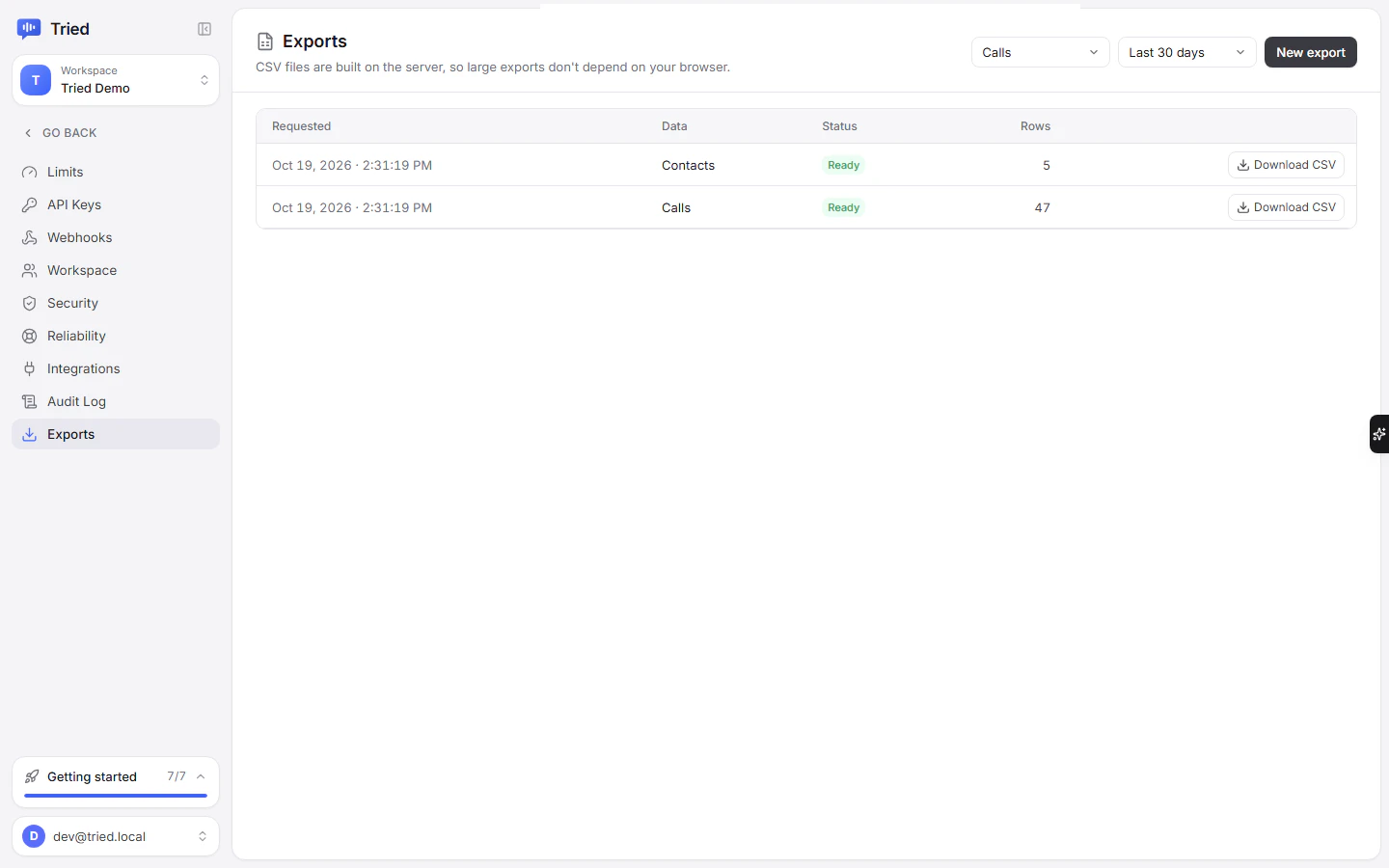Image resolution: width=1389 pixels, height=868 pixels.
Task: Click the New export button
Action: tap(1310, 52)
